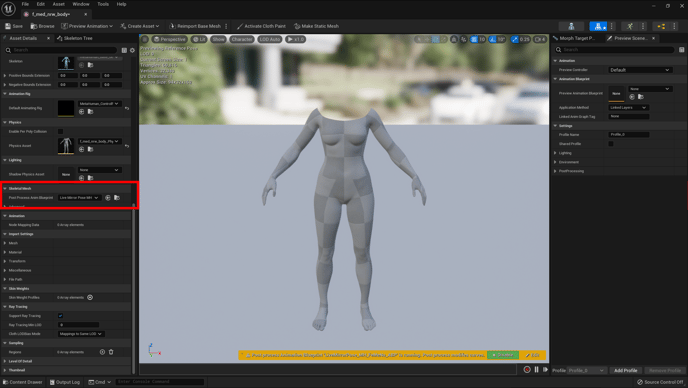Screen dimensions: 688x388
Task: Open the Character viewport menu
Action: pyautogui.click(x=242, y=39)
